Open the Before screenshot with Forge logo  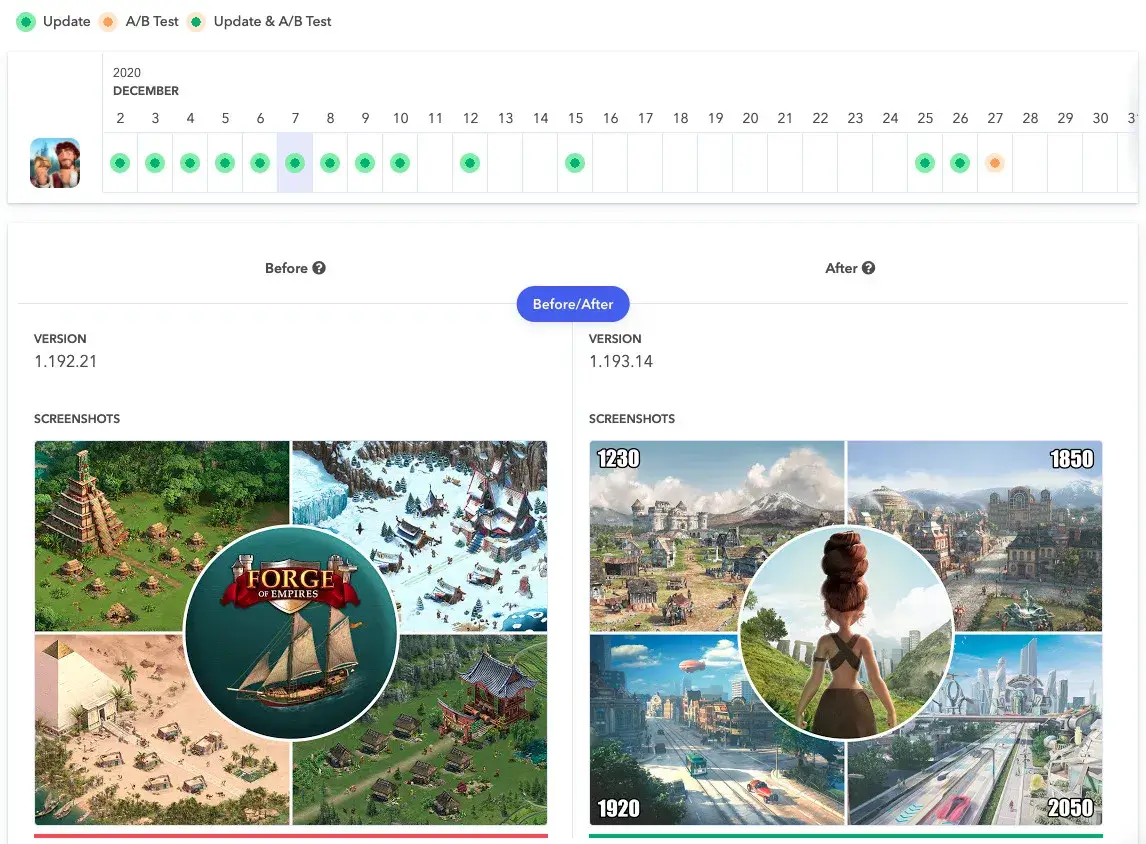[x=291, y=632]
